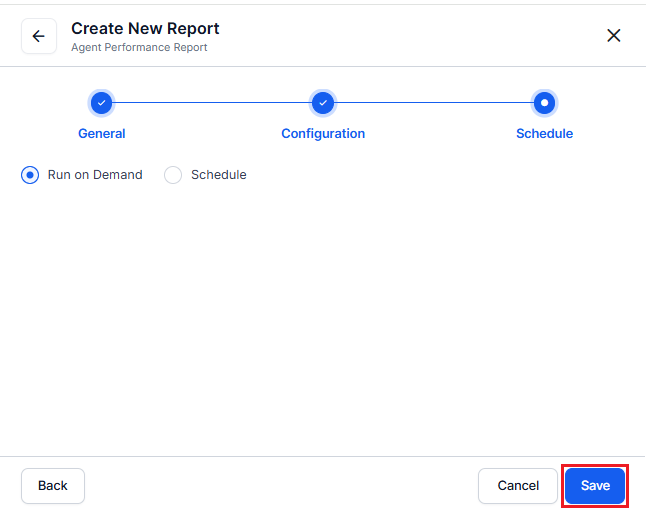This screenshot has width=646, height=514.
Task: Cancel the report creation
Action: click(x=517, y=486)
